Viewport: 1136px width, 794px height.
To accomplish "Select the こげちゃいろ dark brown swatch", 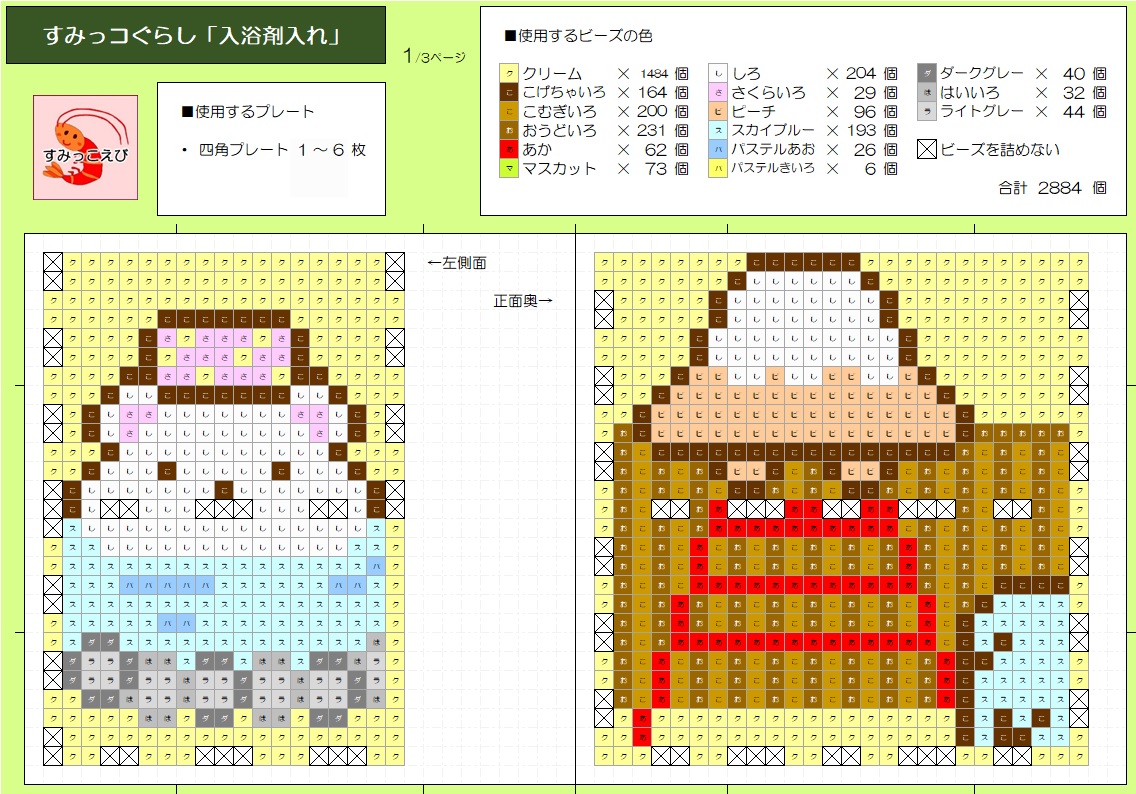I will [509, 92].
